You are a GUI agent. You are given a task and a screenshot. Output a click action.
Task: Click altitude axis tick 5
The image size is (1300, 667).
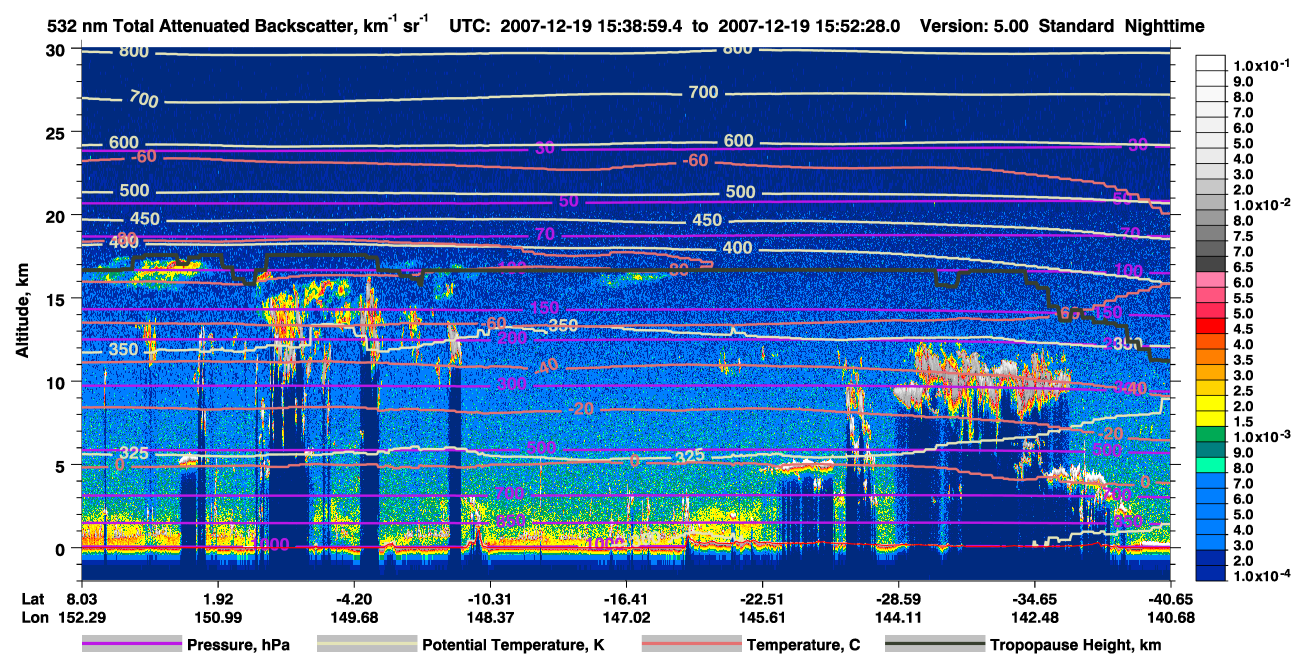(62, 465)
